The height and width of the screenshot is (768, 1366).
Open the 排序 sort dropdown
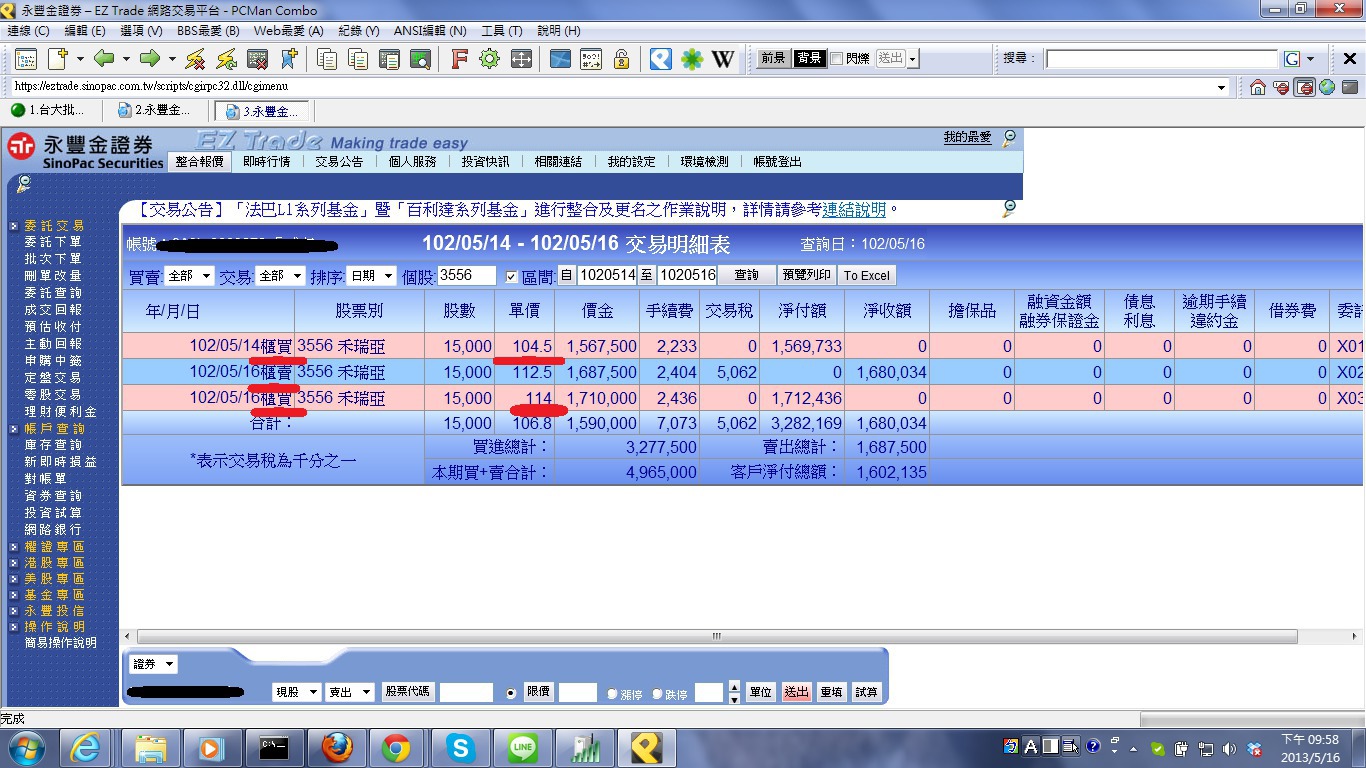pos(371,276)
